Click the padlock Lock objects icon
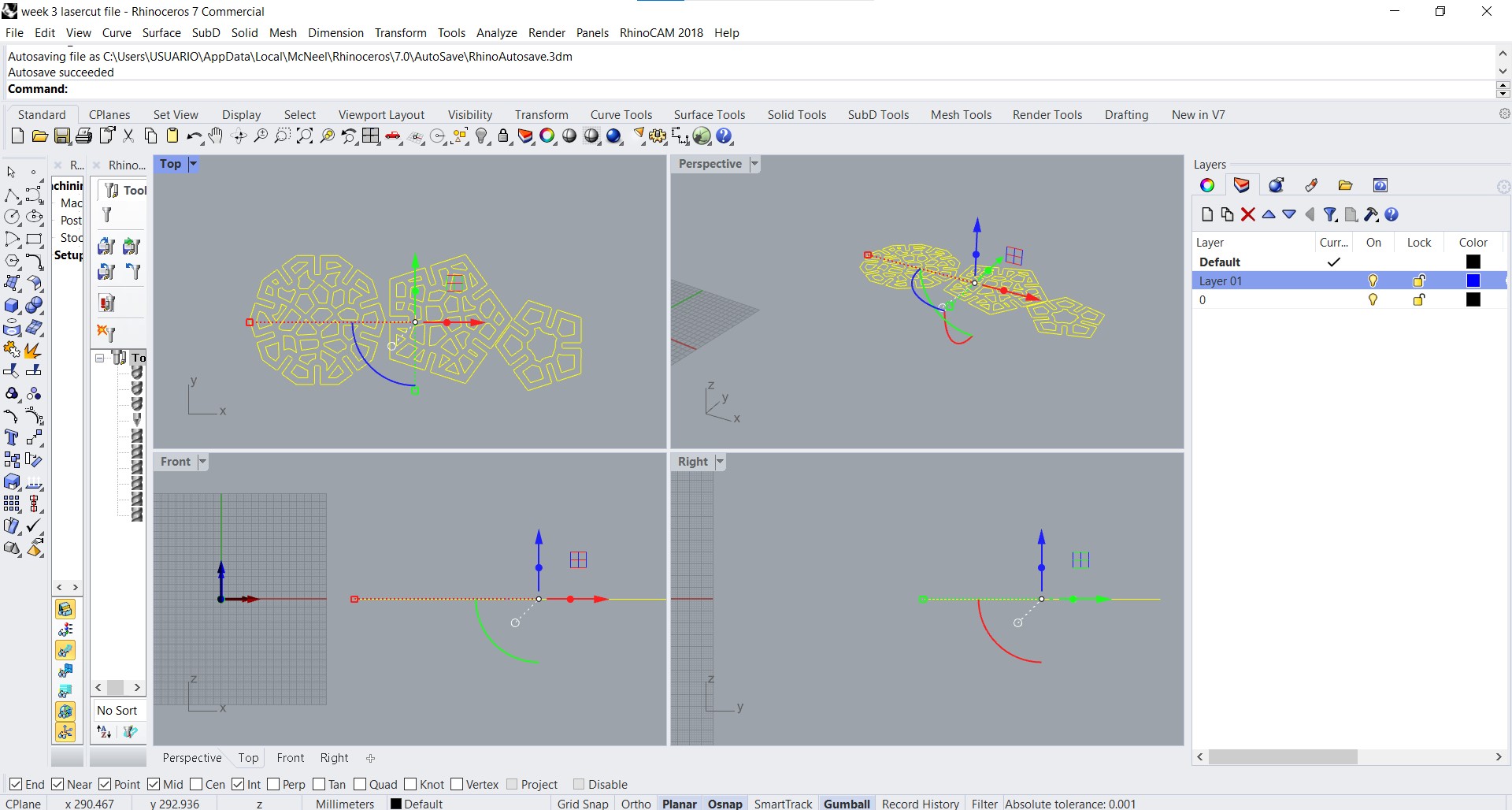The height and width of the screenshot is (810, 1512). (503, 136)
